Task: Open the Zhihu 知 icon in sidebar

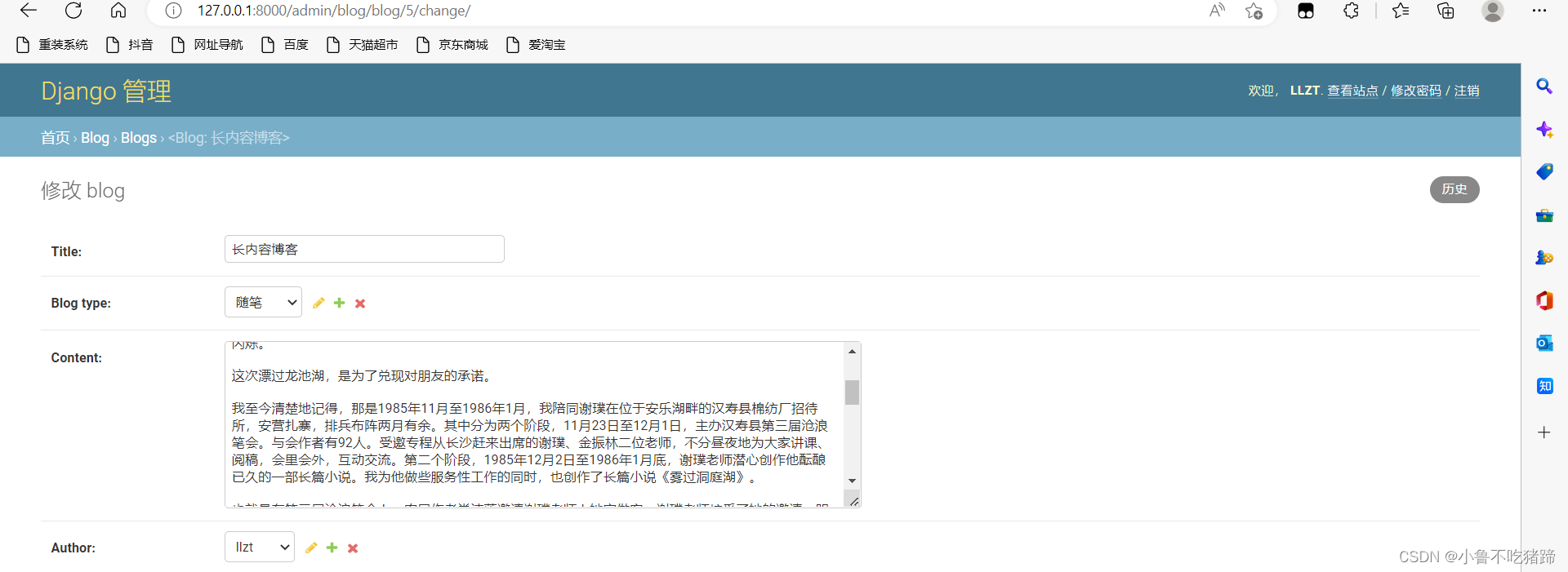Action: click(x=1544, y=386)
